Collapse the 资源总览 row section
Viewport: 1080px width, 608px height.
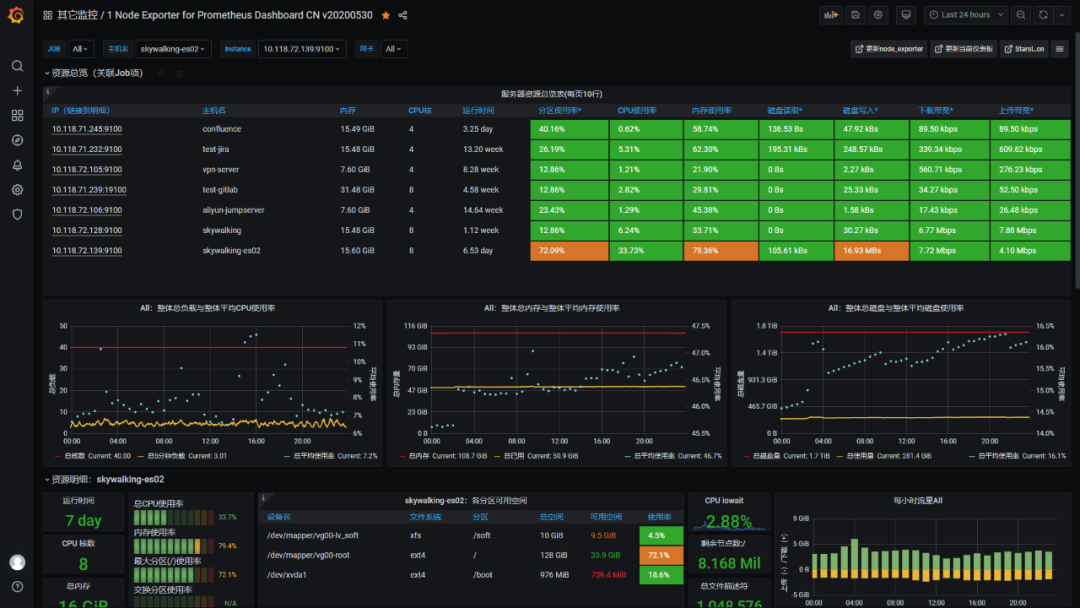94,73
